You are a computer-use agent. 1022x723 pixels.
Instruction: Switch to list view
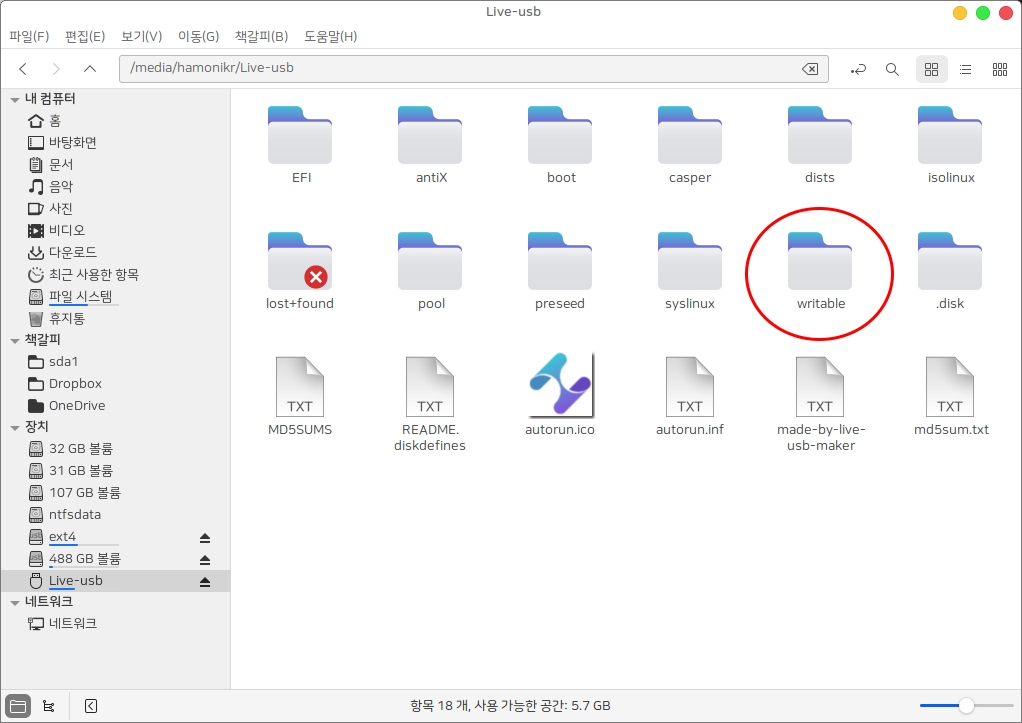965,69
